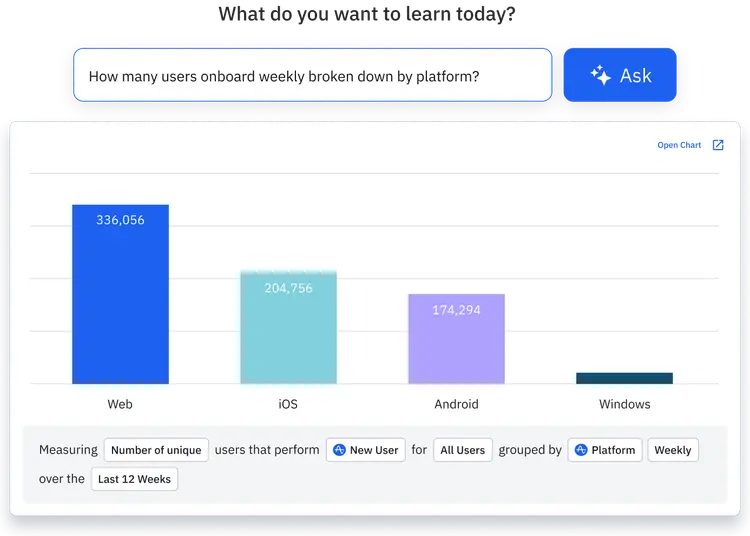Open the Last 12 Weeks date range

coord(134,479)
